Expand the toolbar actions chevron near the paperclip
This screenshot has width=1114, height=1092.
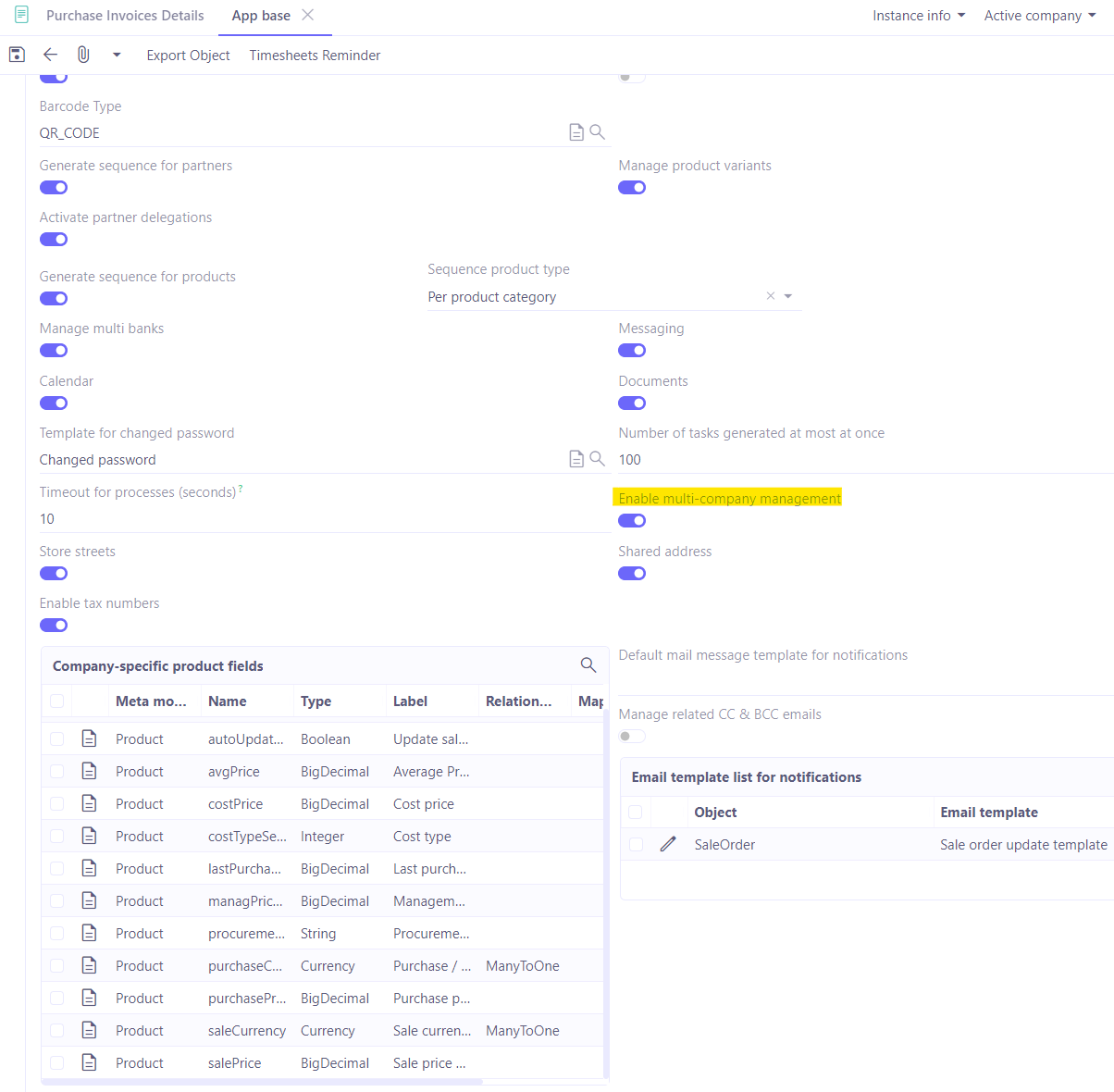coord(116,55)
